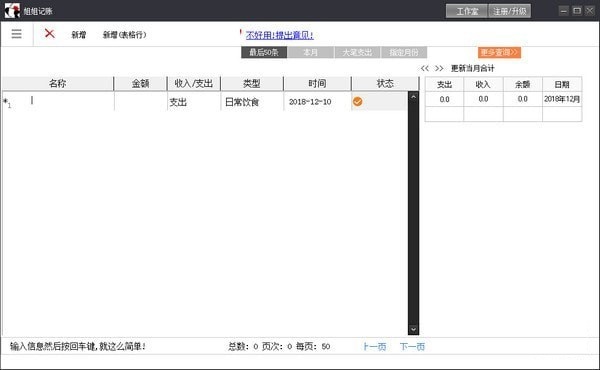Click the 金额 column header
The image size is (600, 370).
[x=140, y=83]
